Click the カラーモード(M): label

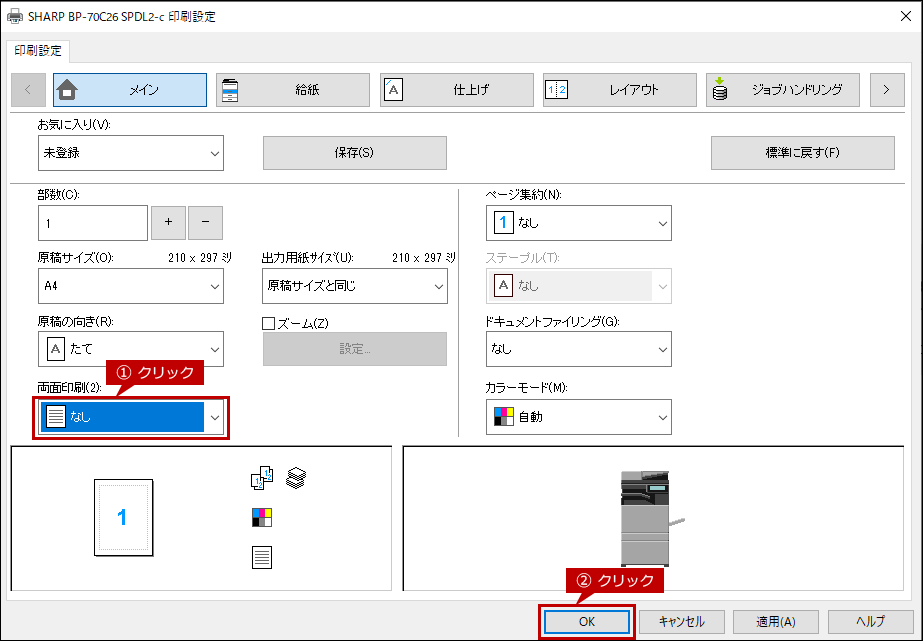526,387
